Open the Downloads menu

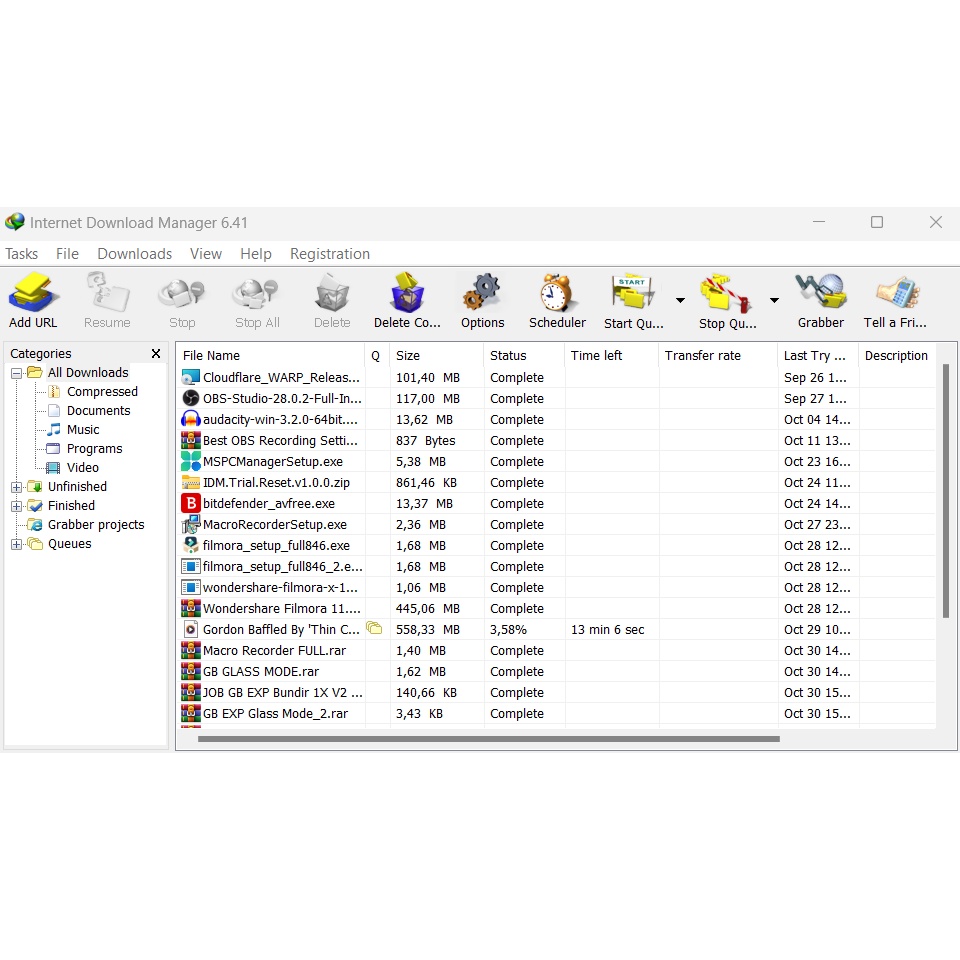(135, 253)
